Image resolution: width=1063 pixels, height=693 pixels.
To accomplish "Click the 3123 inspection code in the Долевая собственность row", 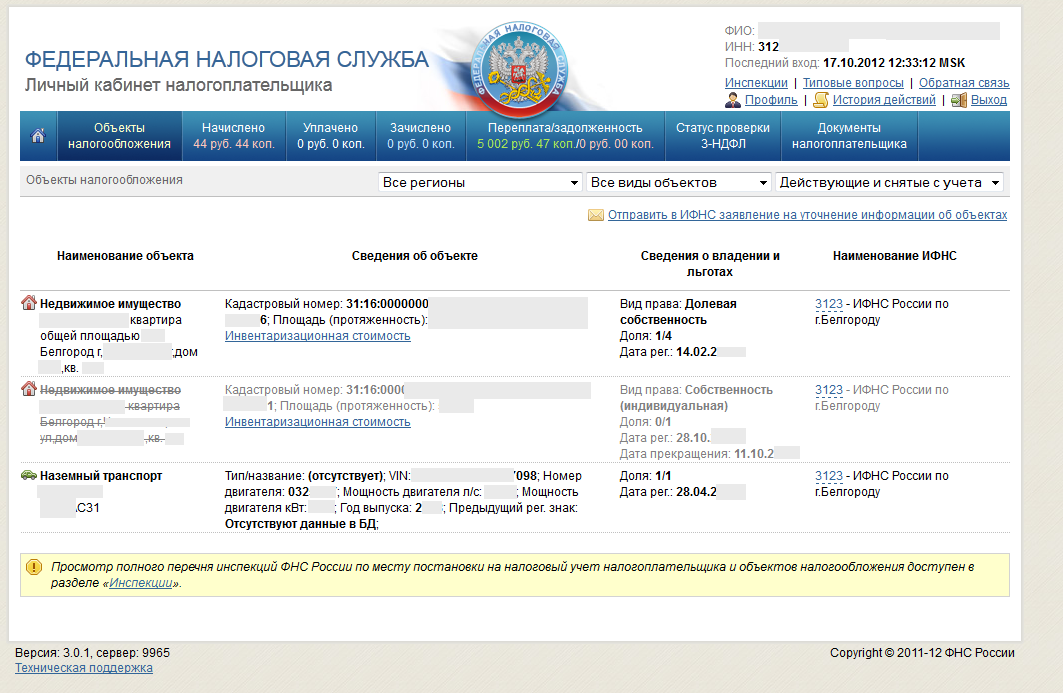I will (x=828, y=304).
